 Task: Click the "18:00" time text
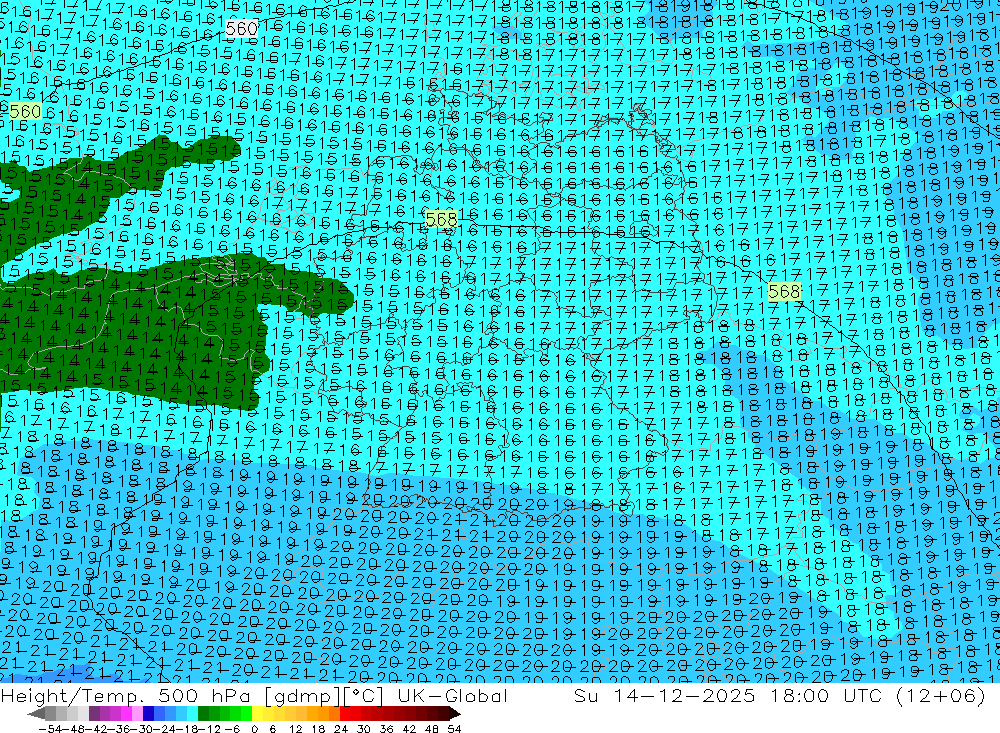coord(799,696)
